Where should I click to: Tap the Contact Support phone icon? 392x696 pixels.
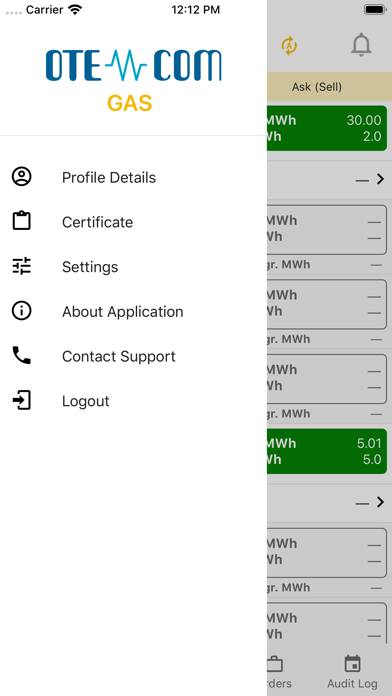pyautogui.click(x=21, y=356)
